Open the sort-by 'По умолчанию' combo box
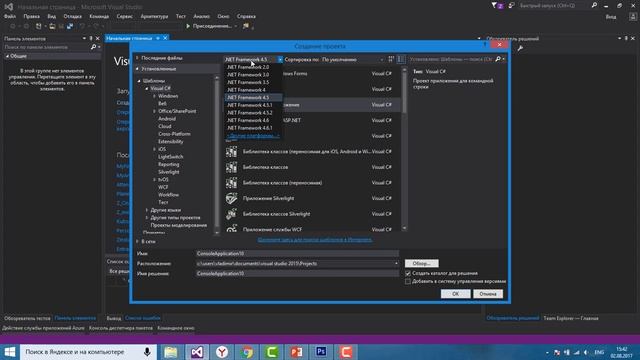Screen dimensions: 640x360 353,60
